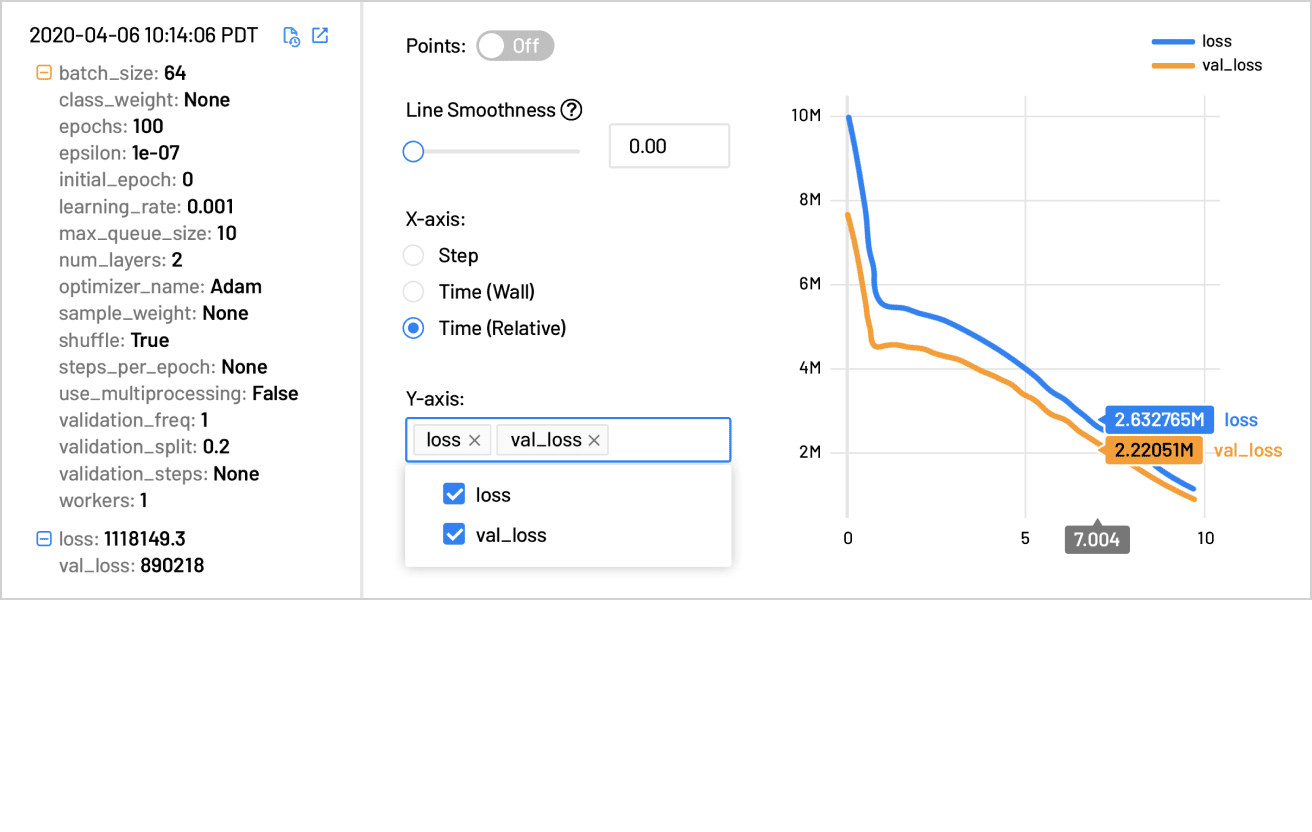Click the run history document icon
This screenshot has width=1312, height=832.
click(291, 36)
